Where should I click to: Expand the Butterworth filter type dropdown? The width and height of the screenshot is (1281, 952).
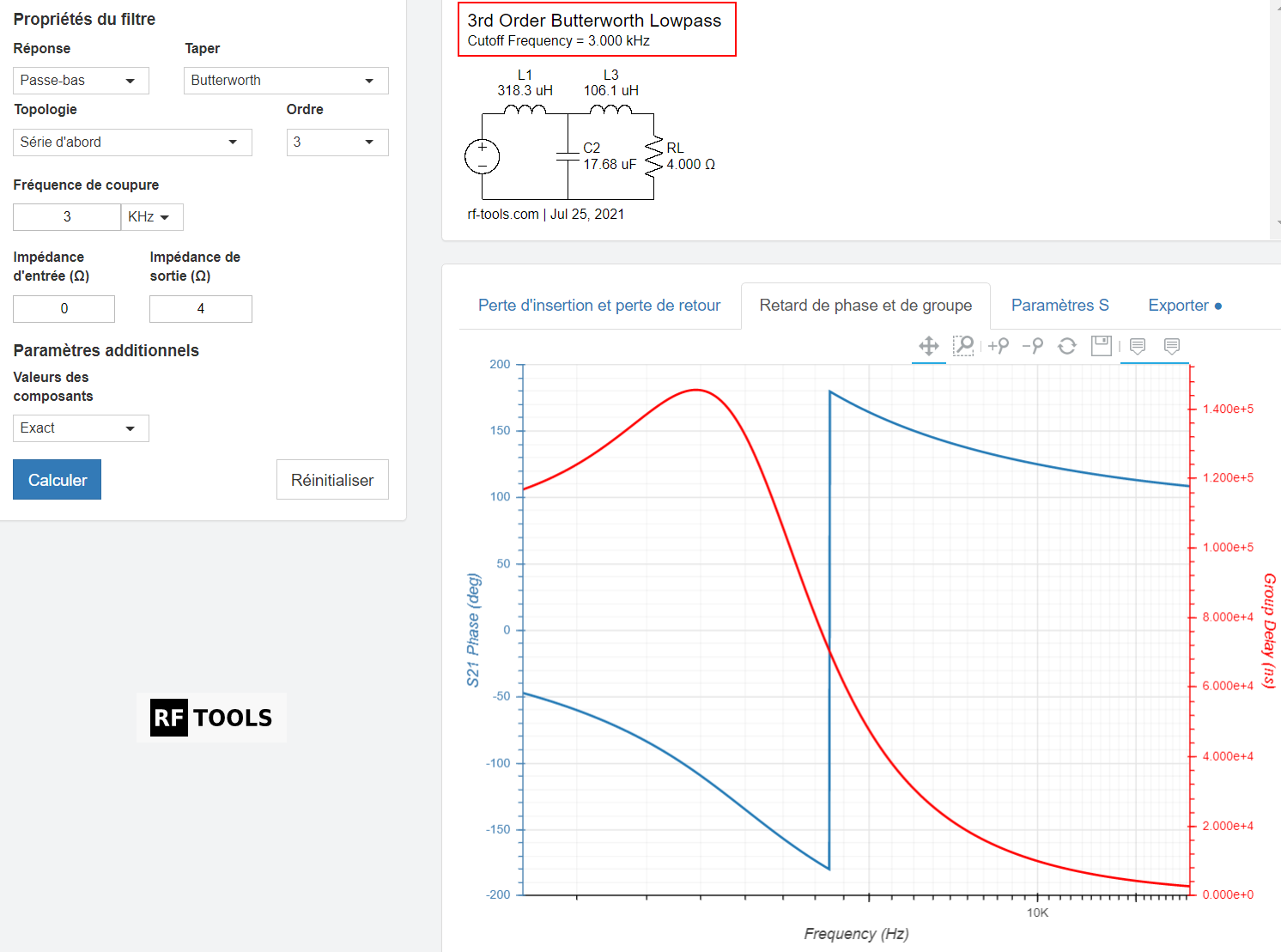point(285,81)
